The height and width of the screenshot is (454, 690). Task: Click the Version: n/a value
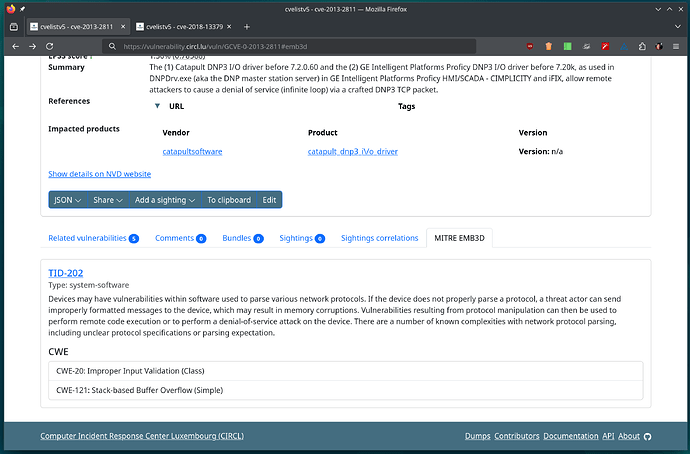(x=541, y=151)
